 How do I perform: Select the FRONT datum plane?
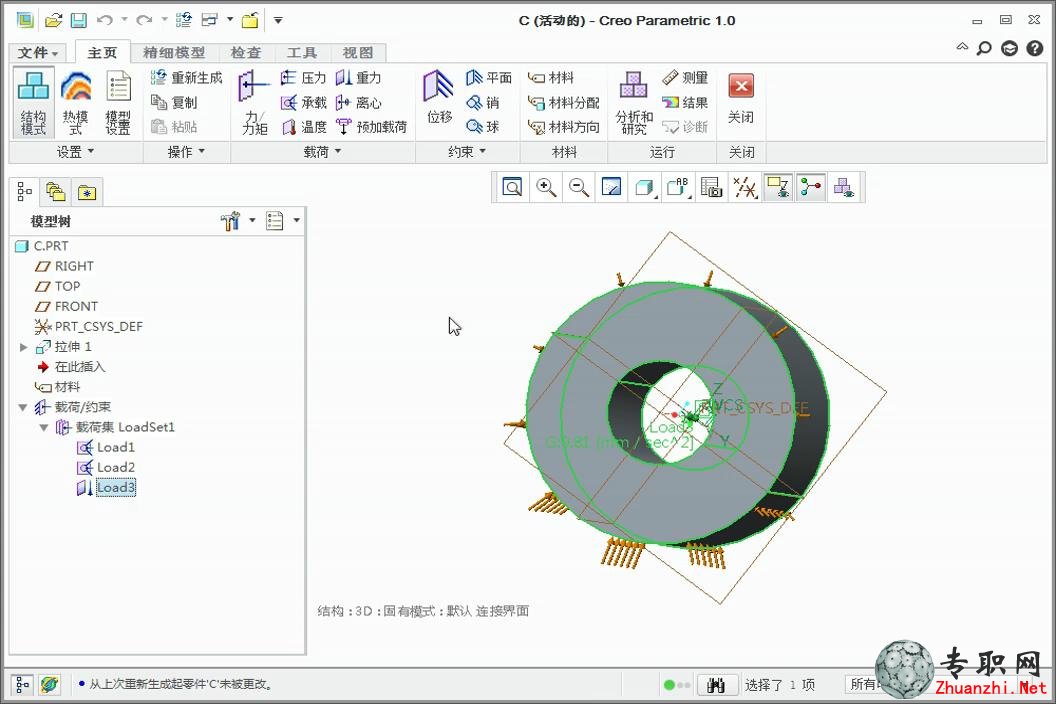[x=66, y=307]
